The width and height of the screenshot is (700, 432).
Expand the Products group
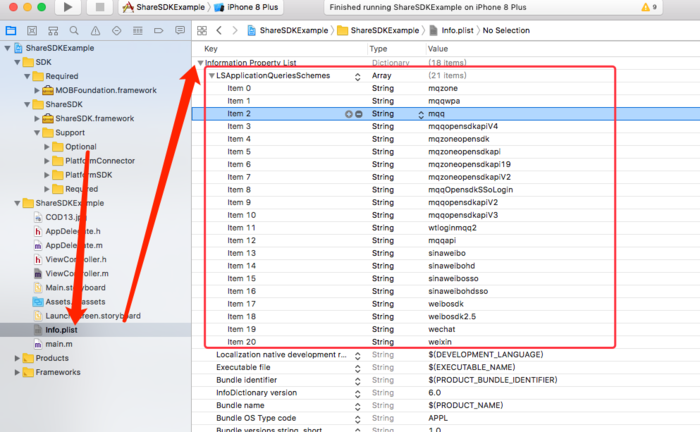17,358
